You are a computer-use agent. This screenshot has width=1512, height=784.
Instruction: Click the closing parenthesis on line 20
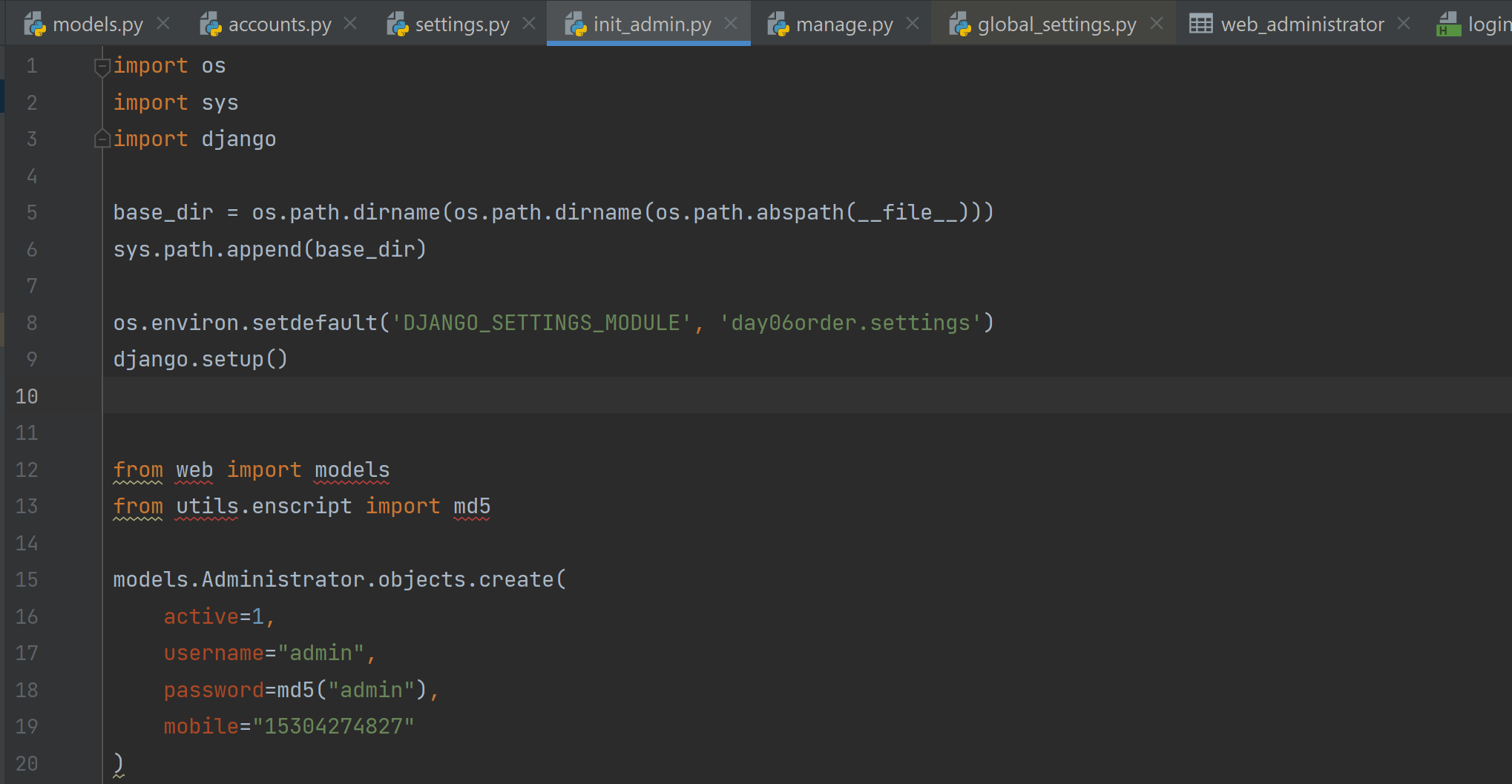tap(118, 762)
